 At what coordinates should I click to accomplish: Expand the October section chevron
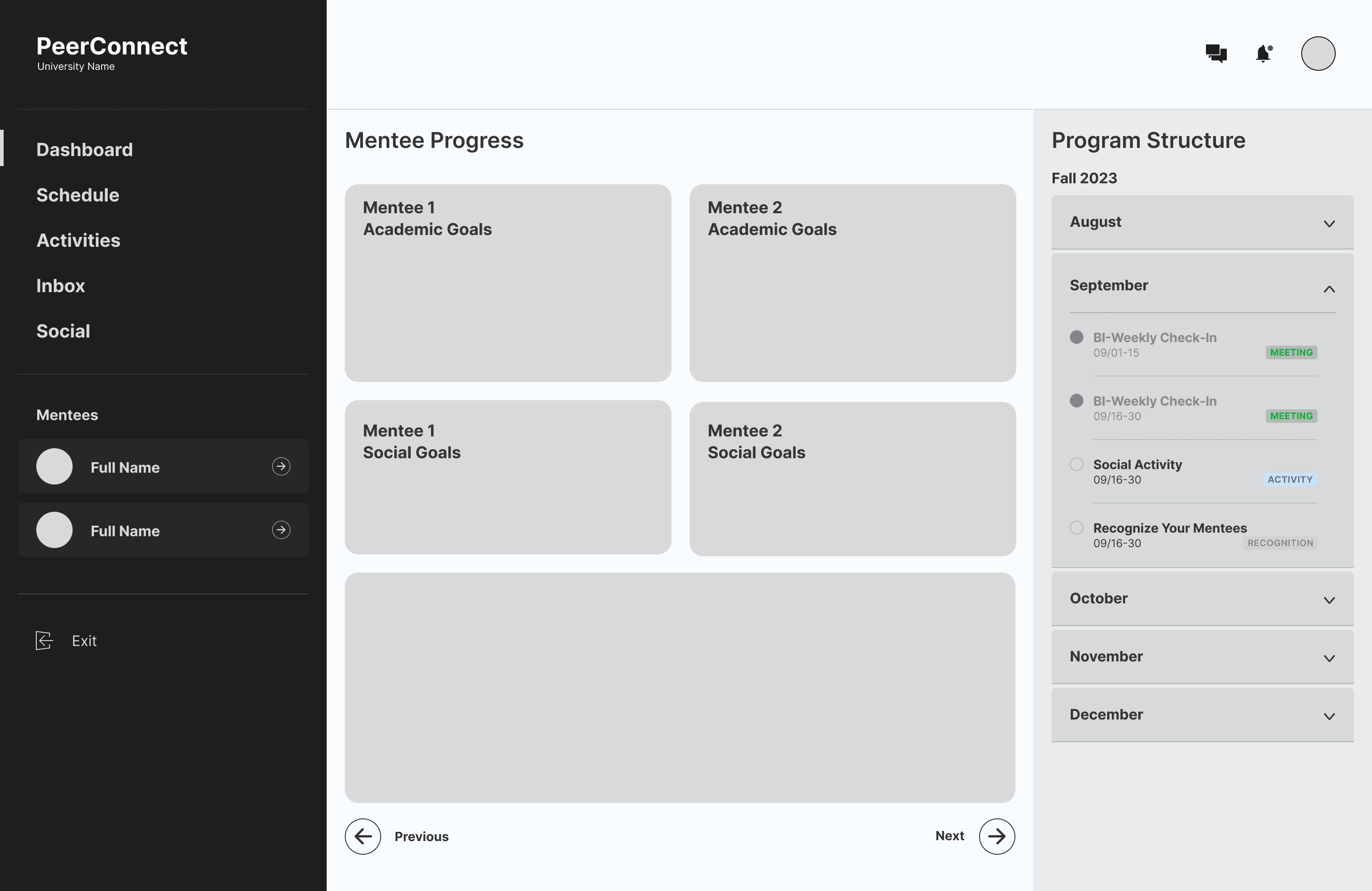[x=1329, y=600]
